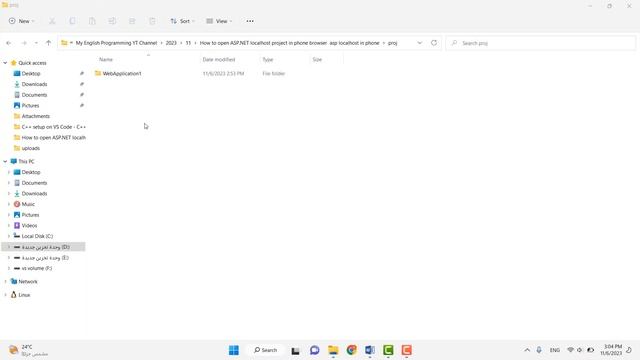
Task: Click the Paste toolbar icon
Action: tap(92, 21)
